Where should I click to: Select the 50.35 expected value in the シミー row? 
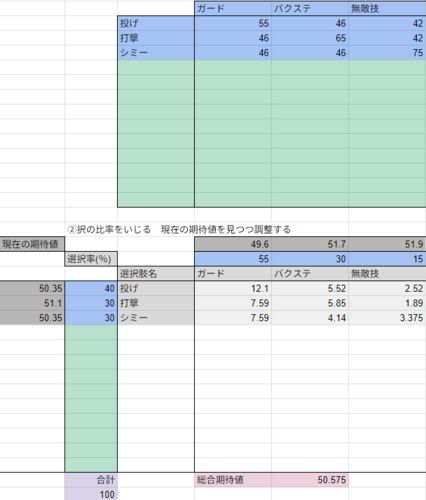[x=32, y=318]
